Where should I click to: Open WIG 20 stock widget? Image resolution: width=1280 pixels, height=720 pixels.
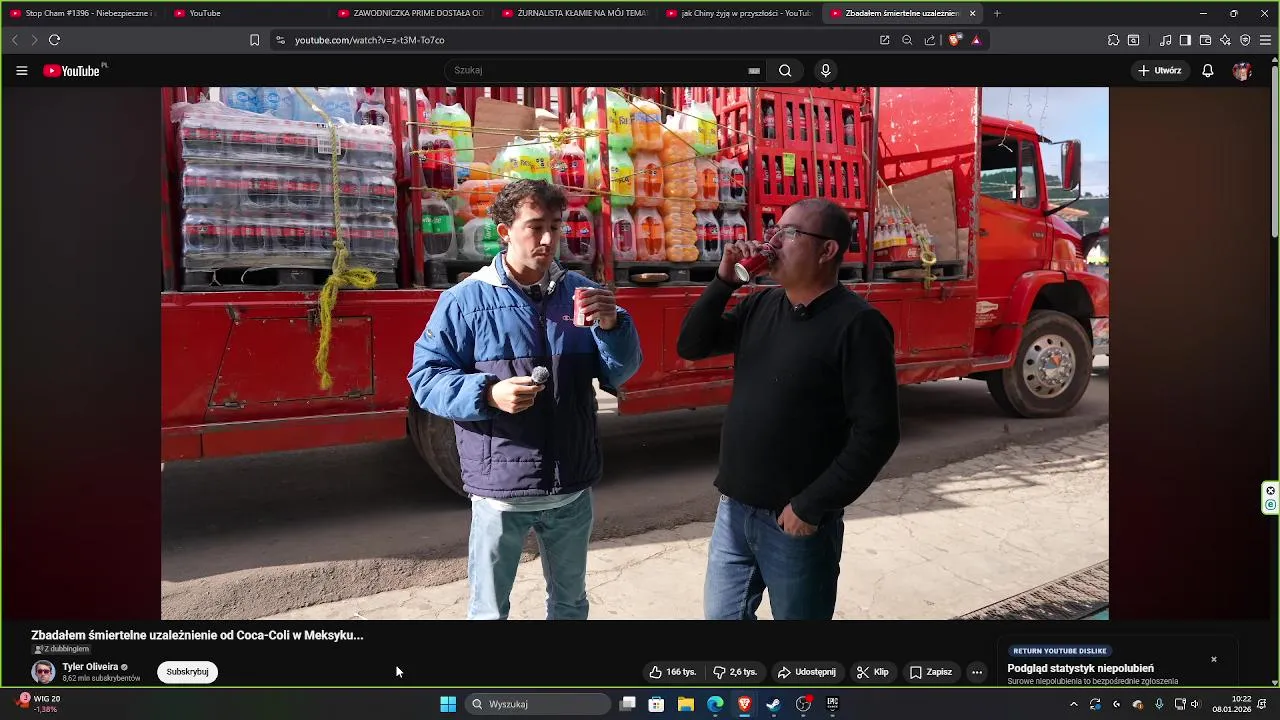(38, 704)
